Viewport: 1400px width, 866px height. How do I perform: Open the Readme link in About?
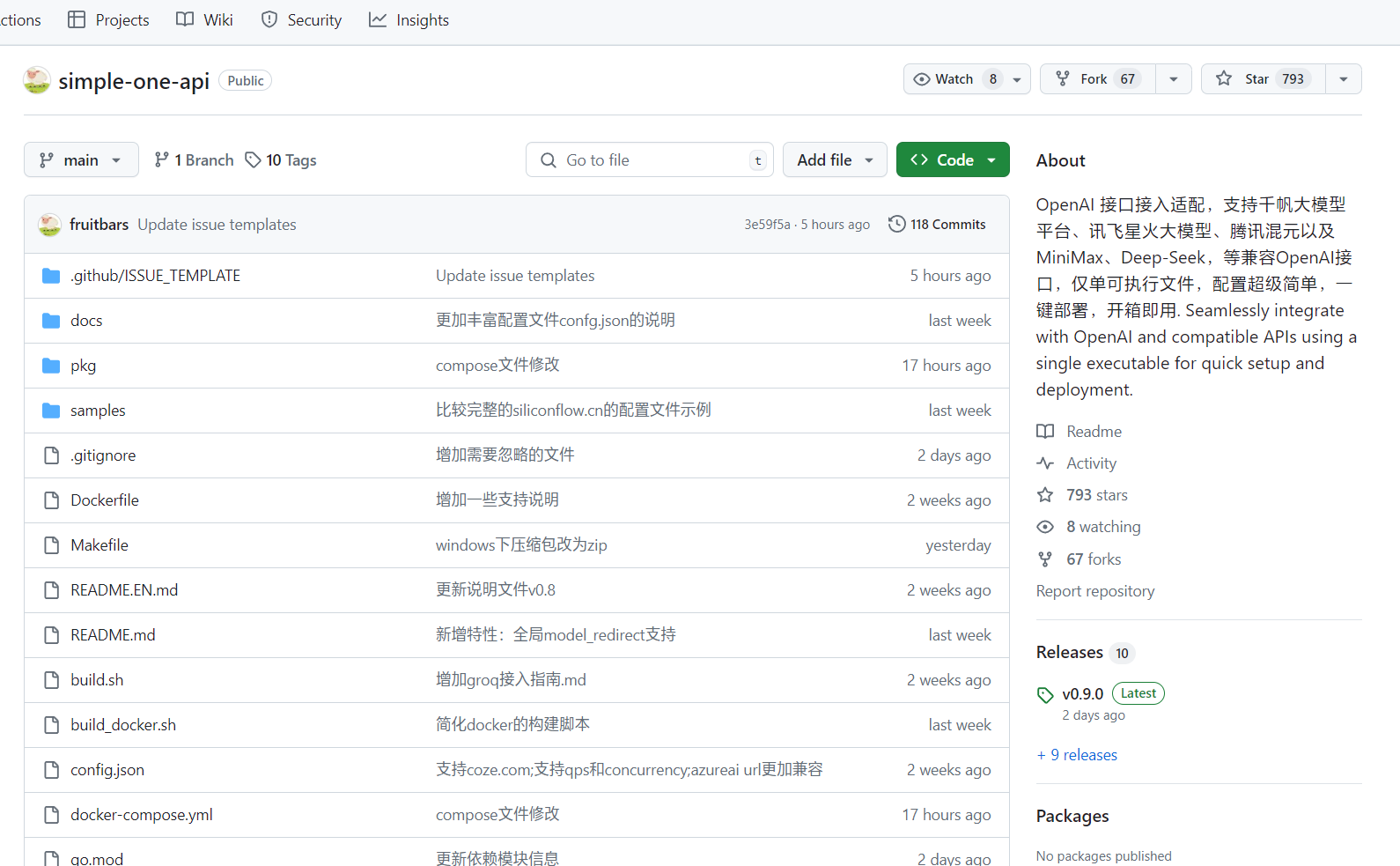(1094, 432)
